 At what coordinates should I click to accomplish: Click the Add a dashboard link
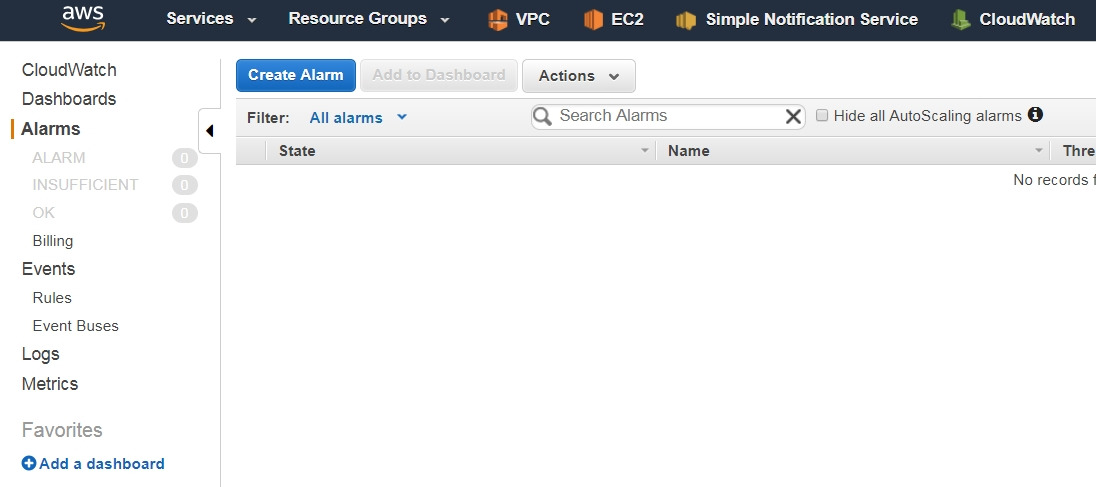[x=102, y=463]
